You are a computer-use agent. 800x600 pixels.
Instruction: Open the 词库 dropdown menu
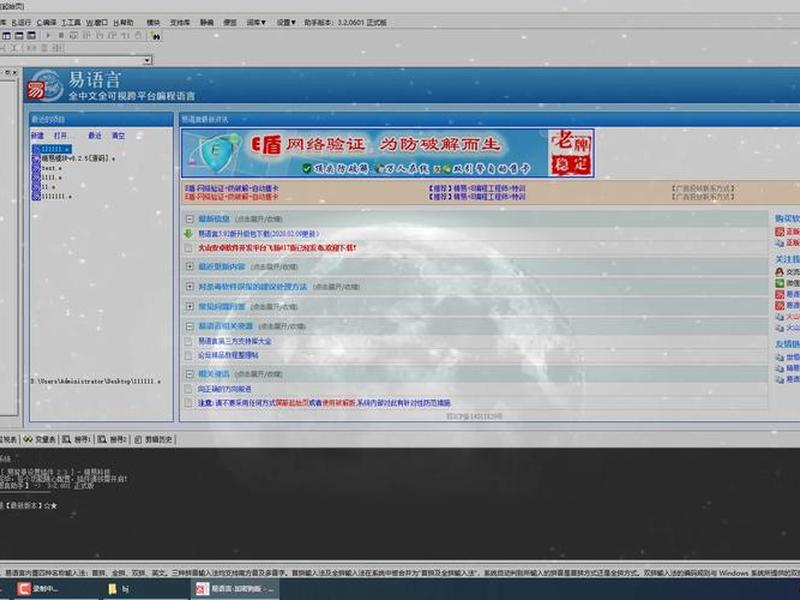coord(256,22)
